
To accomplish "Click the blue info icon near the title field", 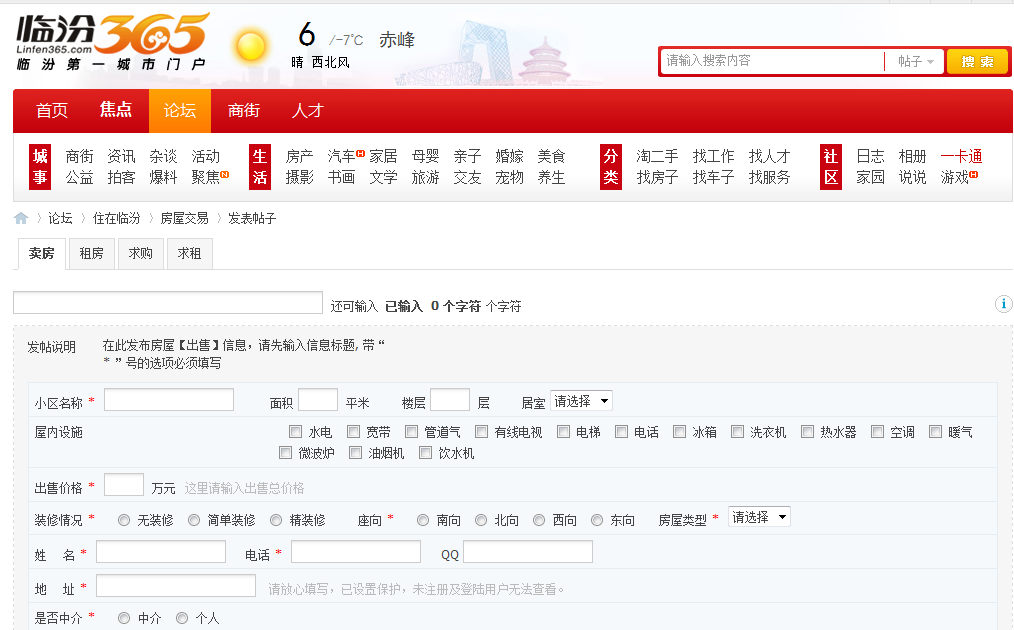I will (1003, 305).
